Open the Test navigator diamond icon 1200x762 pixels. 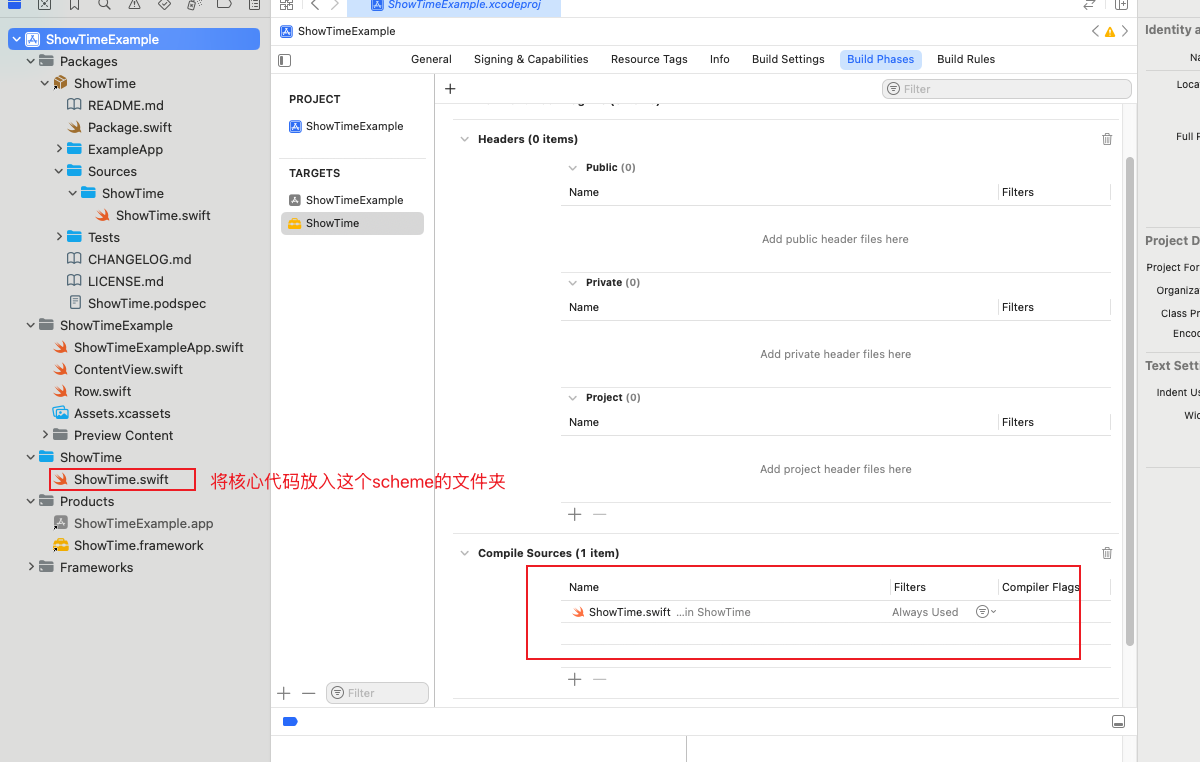164,5
